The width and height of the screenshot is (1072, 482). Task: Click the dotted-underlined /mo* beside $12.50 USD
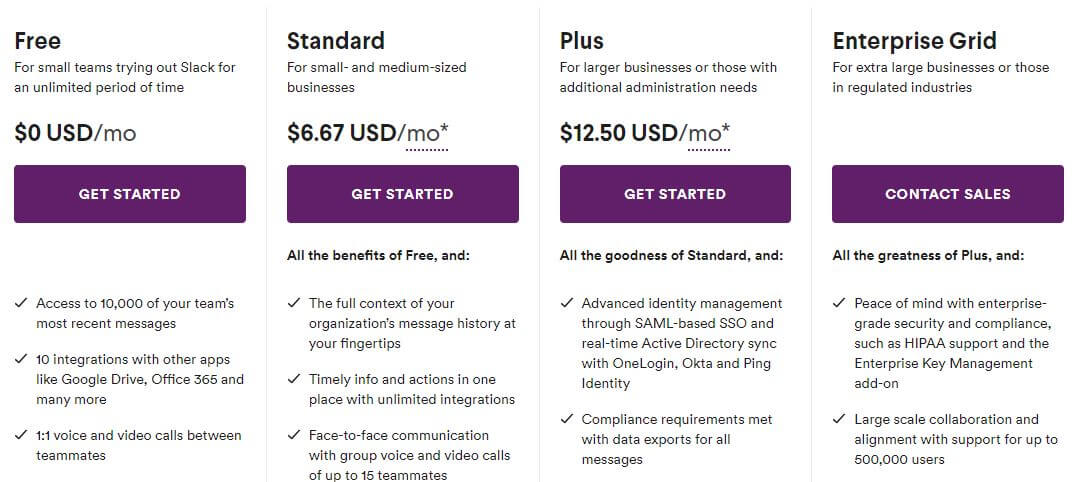click(705, 133)
